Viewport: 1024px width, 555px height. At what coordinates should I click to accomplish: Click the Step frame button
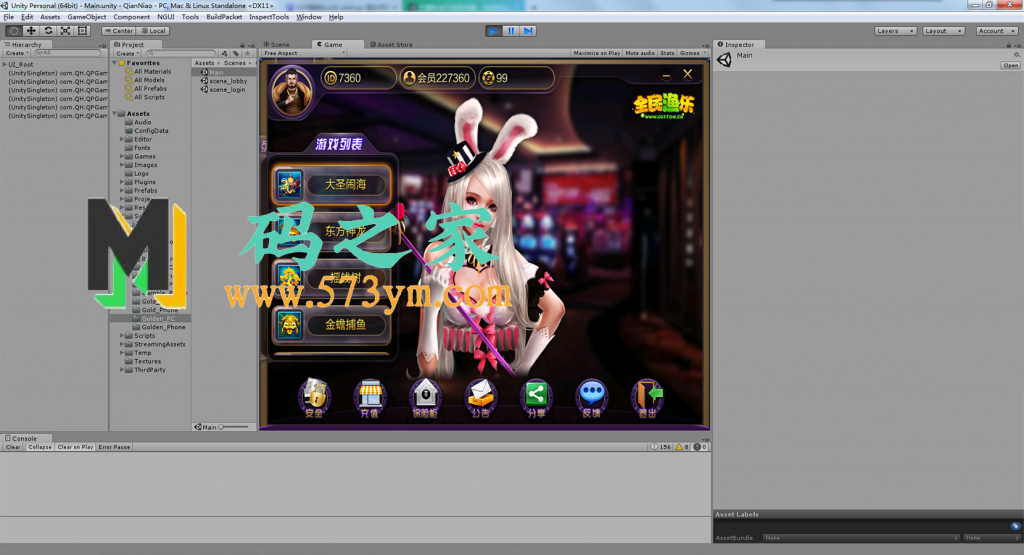(x=528, y=31)
